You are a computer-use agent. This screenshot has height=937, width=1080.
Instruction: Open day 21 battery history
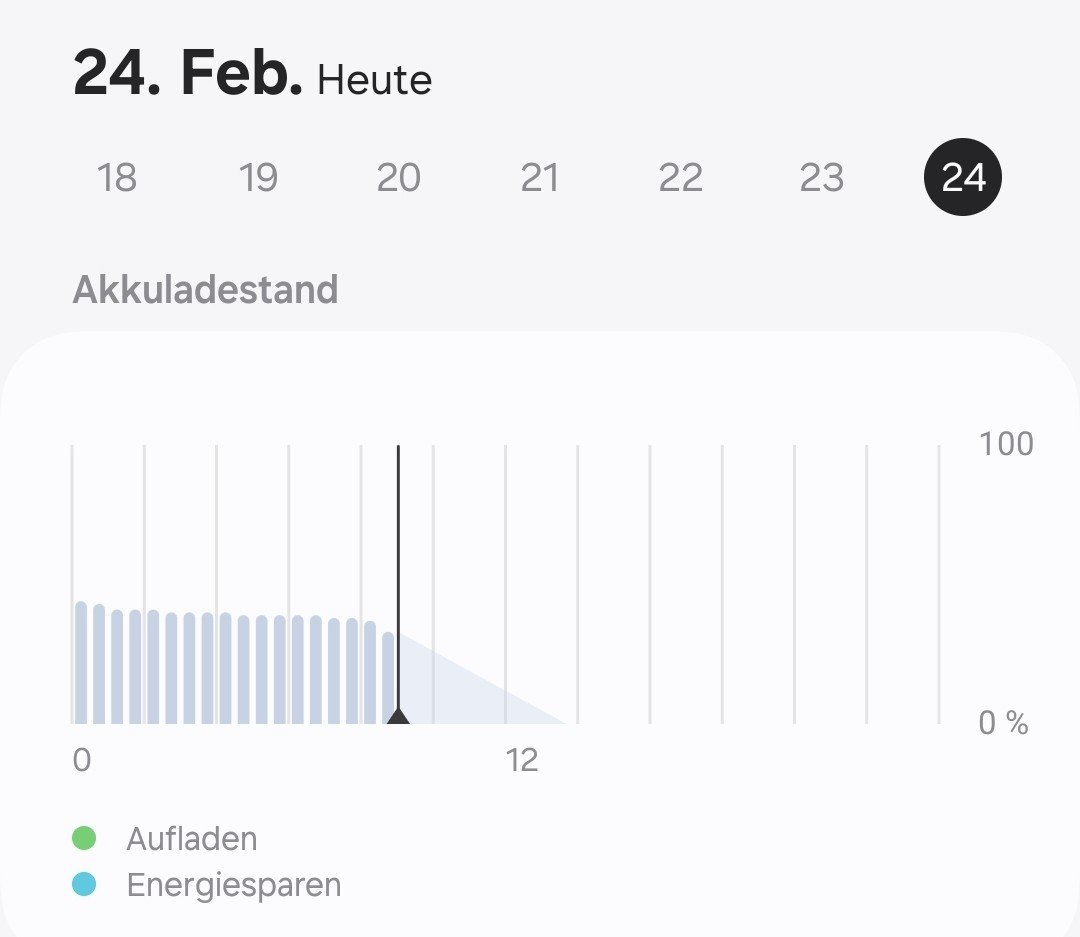(540, 178)
